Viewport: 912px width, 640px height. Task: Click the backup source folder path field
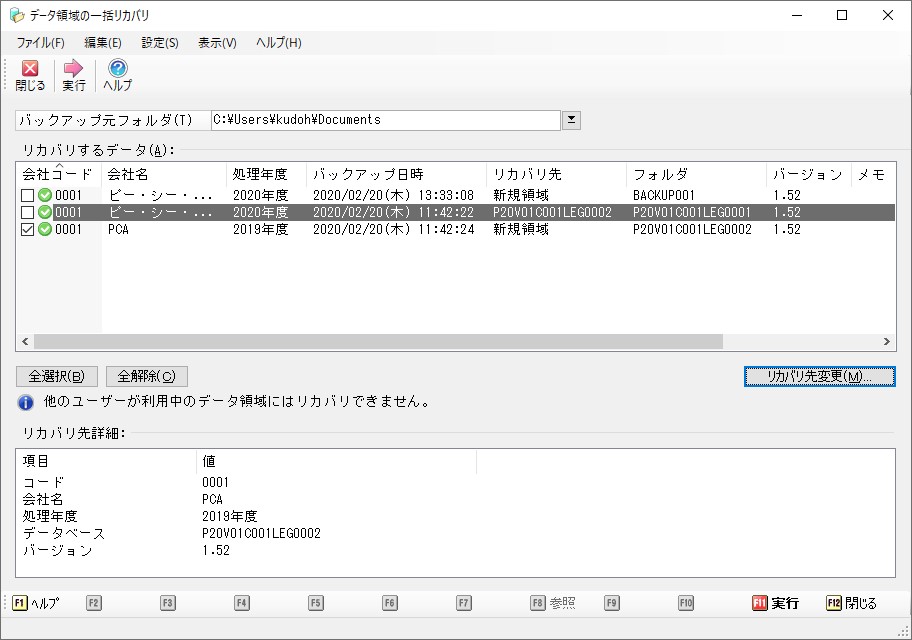pyautogui.click(x=386, y=120)
